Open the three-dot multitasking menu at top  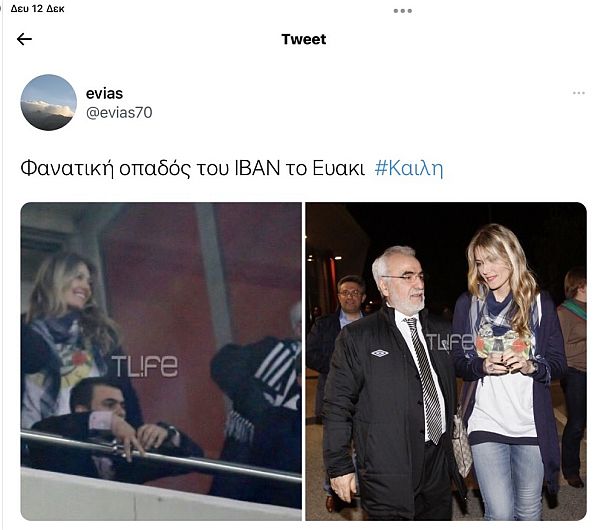(403, 11)
